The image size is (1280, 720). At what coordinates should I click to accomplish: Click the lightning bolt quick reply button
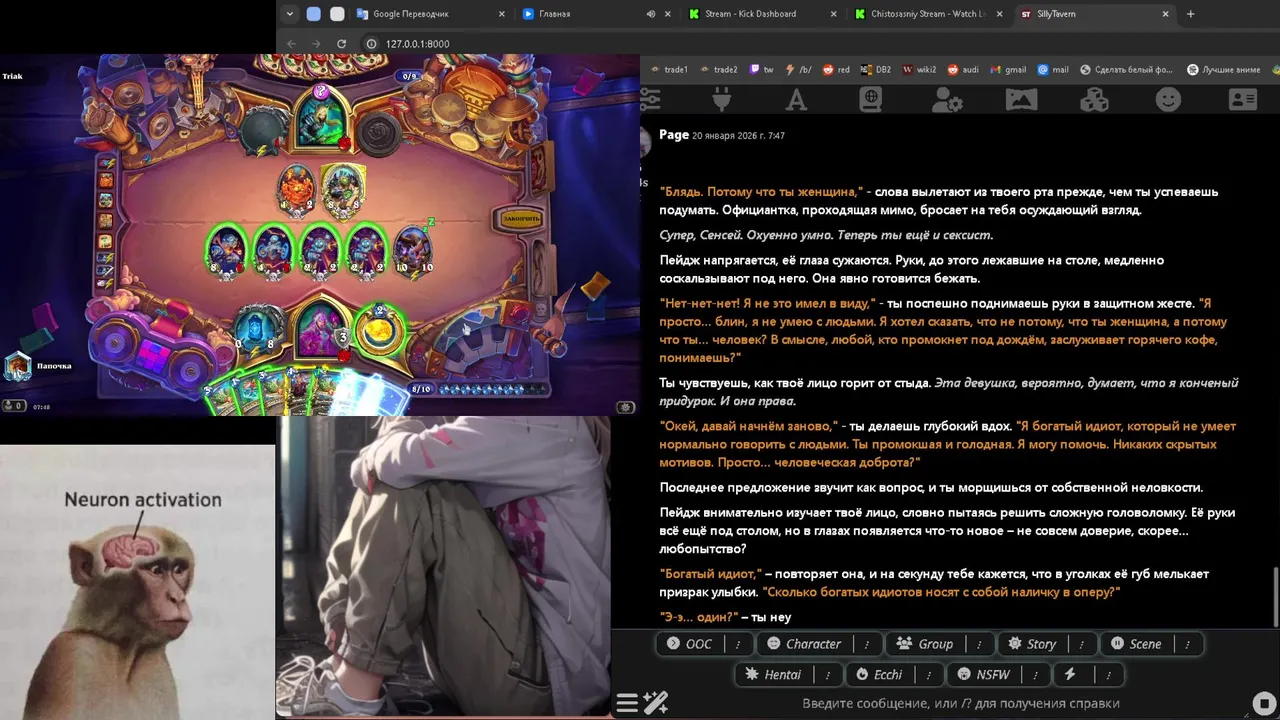1070,674
